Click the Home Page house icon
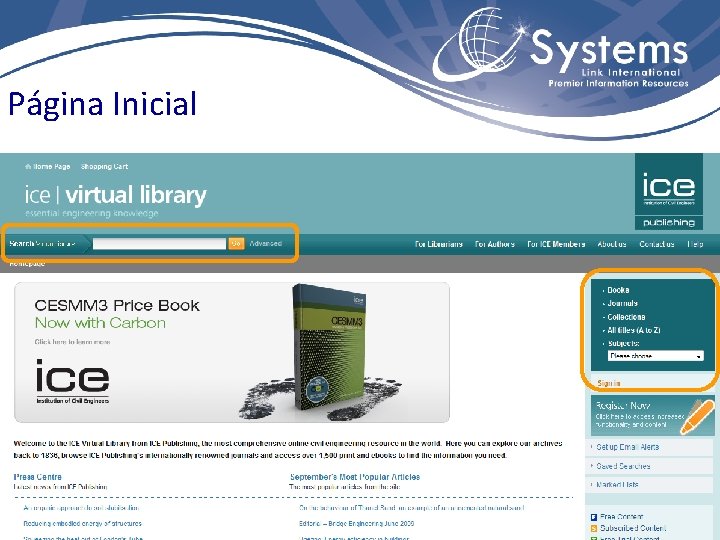This screenshot has height=540, width=720. point(28,166)
